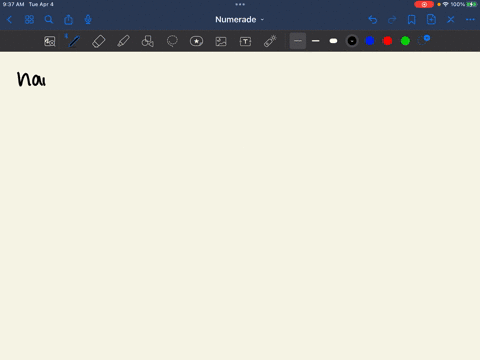Redo the undone stroke

pyautogui.click(x=392, y=20)
